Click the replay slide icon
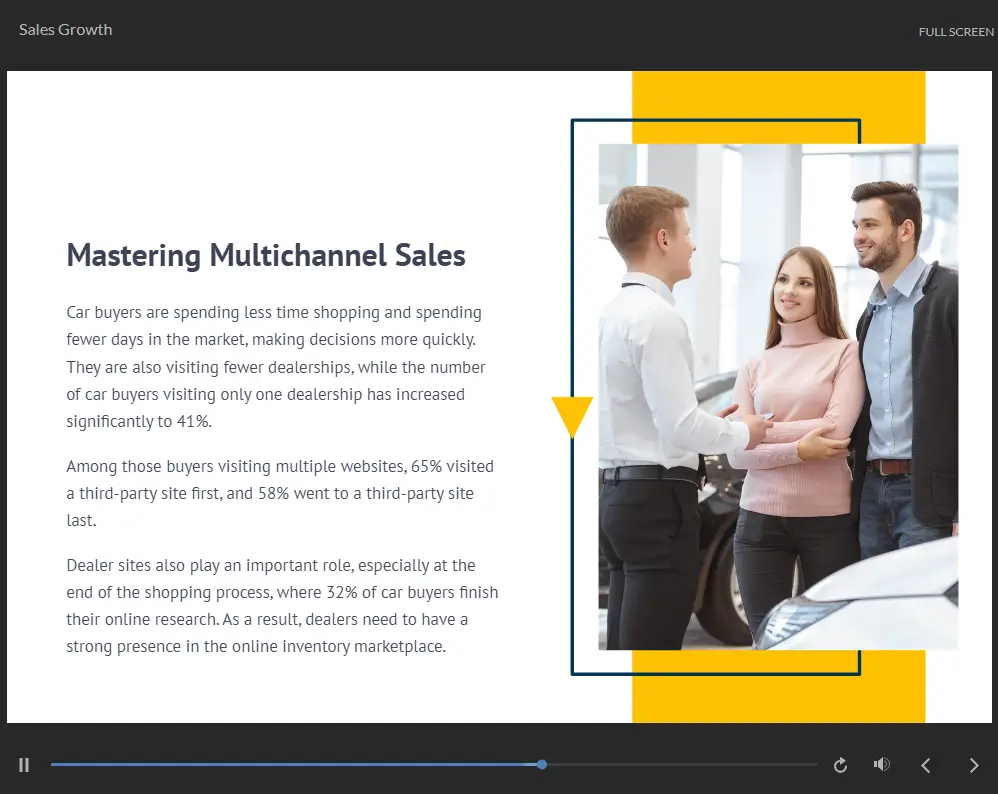 tap(840, 765)
